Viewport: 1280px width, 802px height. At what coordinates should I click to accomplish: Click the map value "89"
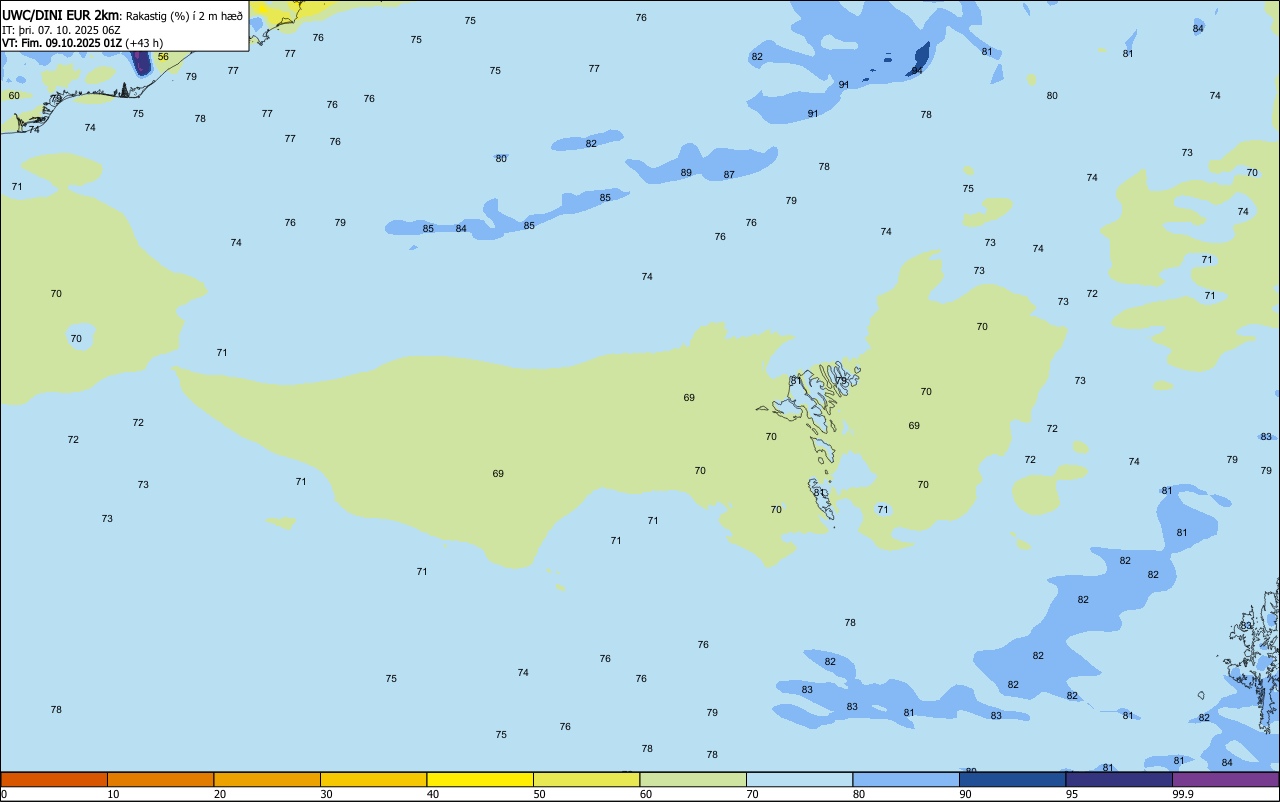(x=686, y=173)
